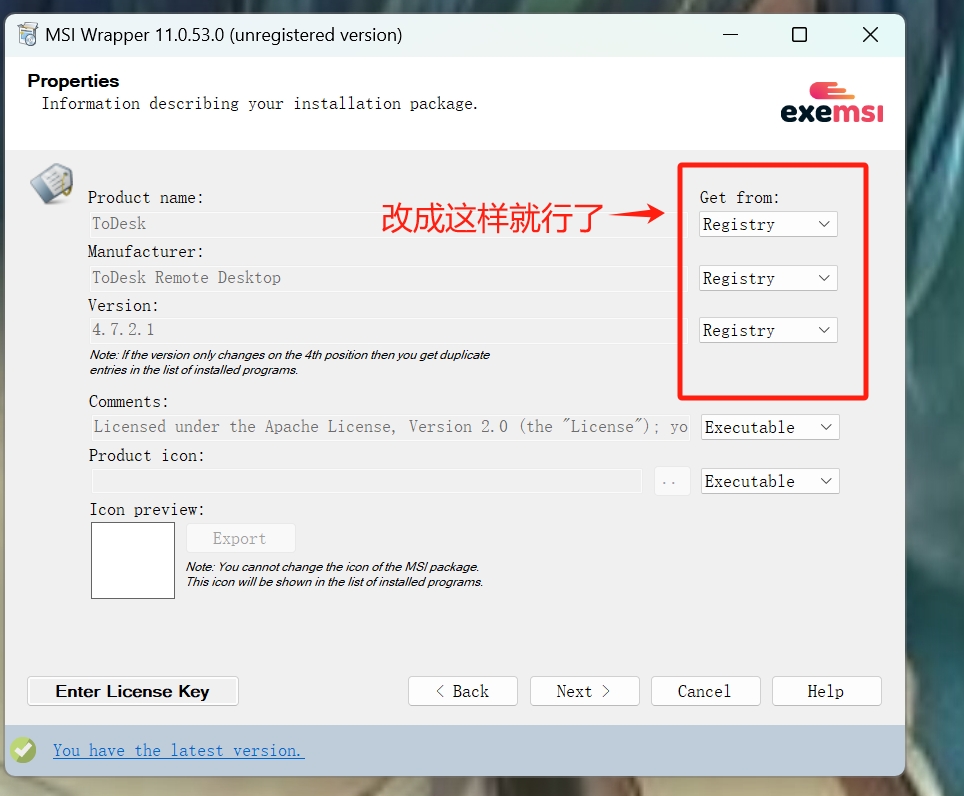Open the Product icon source dropdown

coord(770,481)
